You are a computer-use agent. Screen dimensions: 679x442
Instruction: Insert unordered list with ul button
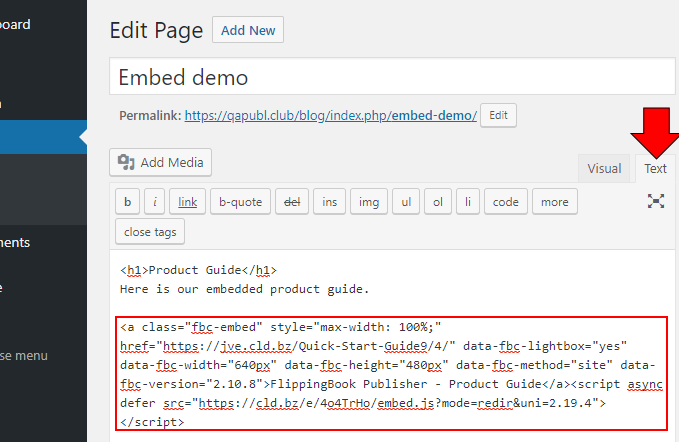point(406,202)
